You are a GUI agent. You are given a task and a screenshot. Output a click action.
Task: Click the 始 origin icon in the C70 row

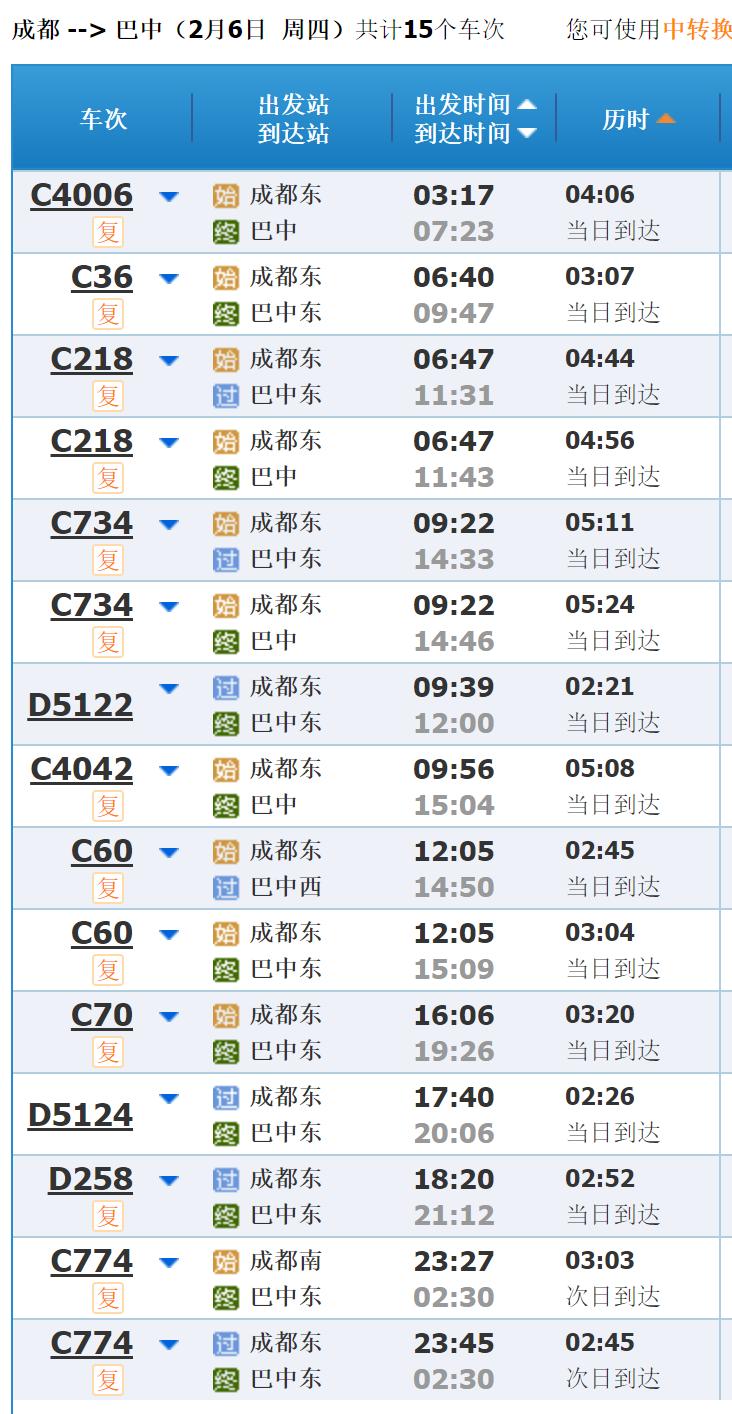click(x=226, y=1016)
